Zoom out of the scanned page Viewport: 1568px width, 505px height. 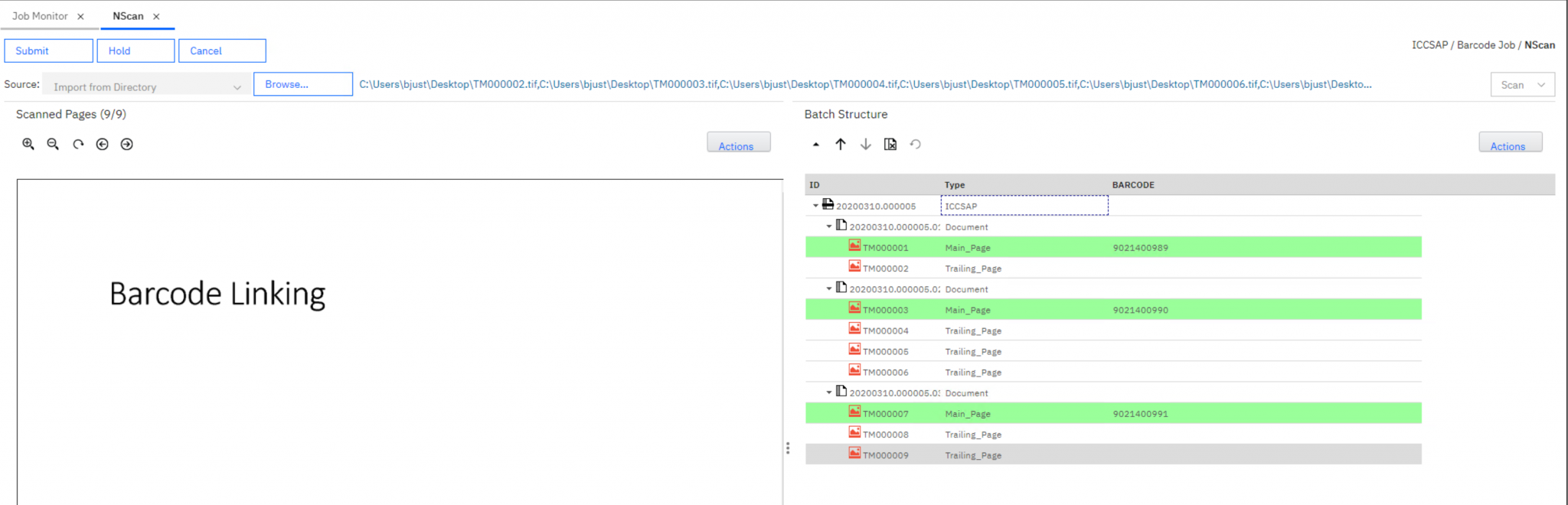click(53, 144)
